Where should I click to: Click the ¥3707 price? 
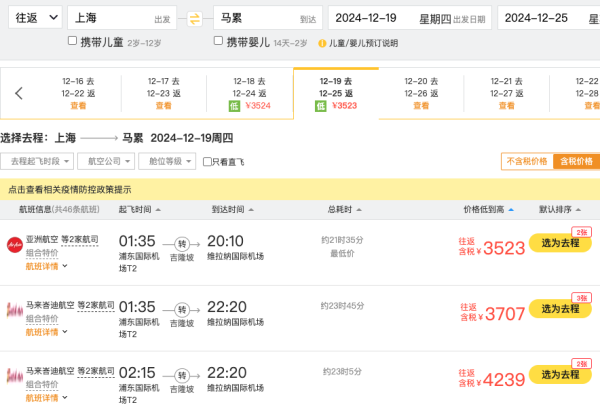(x=505, y=314)
